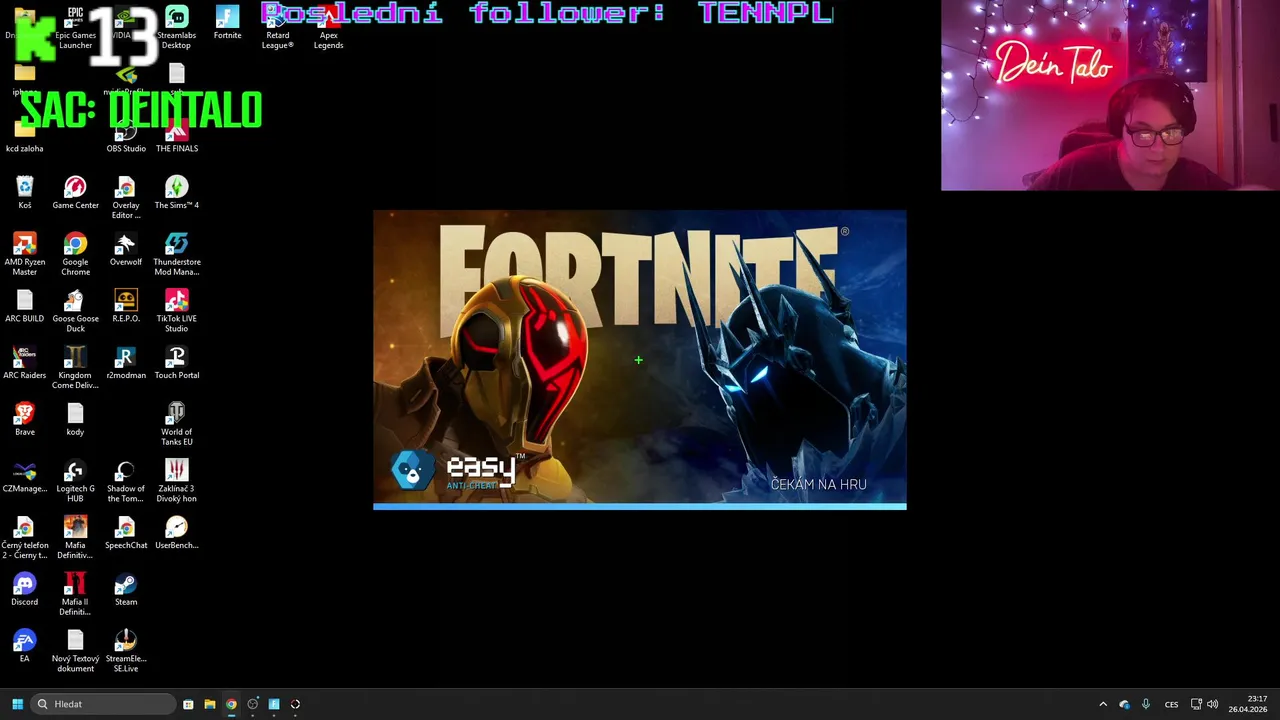Open SpeechChat desktop shortcut
Viewport: 1280px width, 720px height.
click(126, 534)
